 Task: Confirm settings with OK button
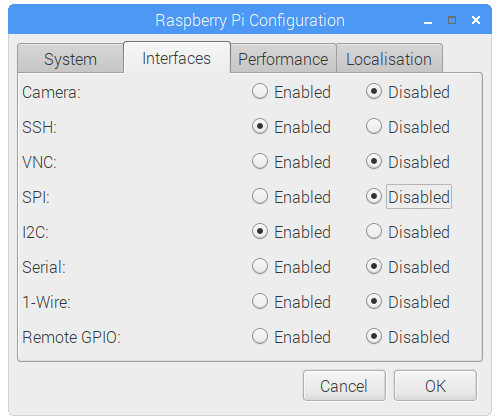click(435, 386)
